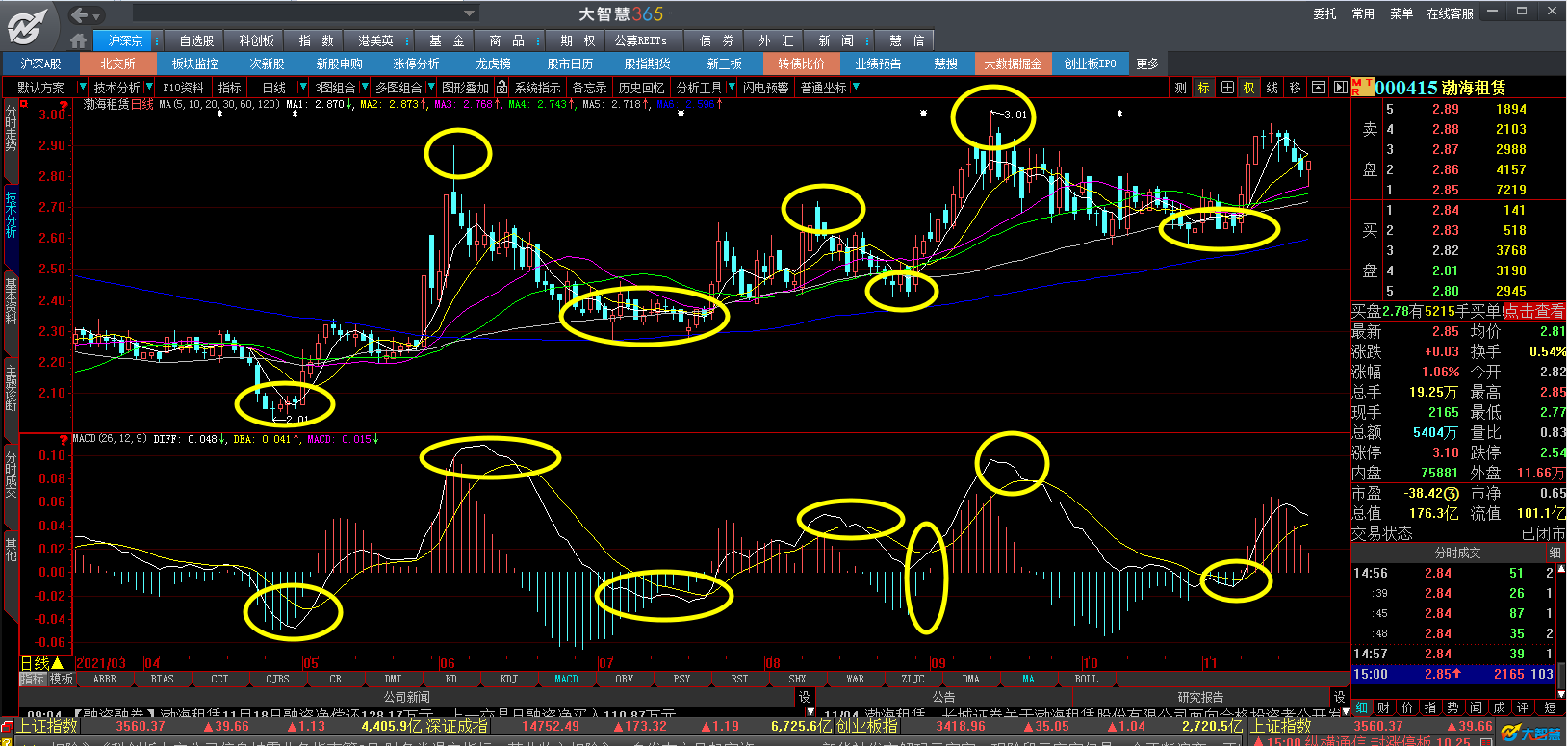The image size is (1568, 746).
Task: Select the MA indicator tab
Action: tap(1028, 679)
